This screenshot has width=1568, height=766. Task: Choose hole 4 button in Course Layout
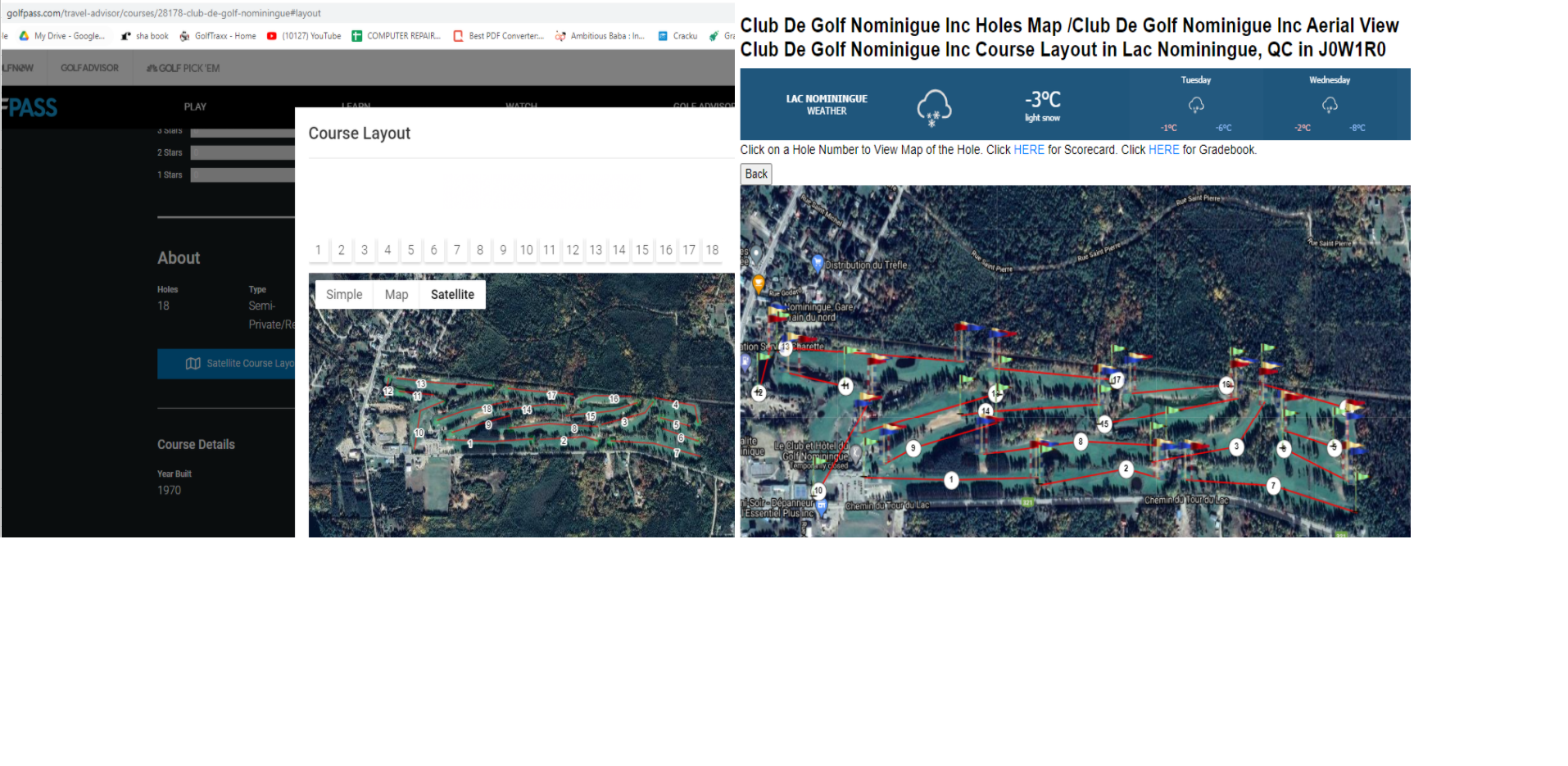coord(387,250)
